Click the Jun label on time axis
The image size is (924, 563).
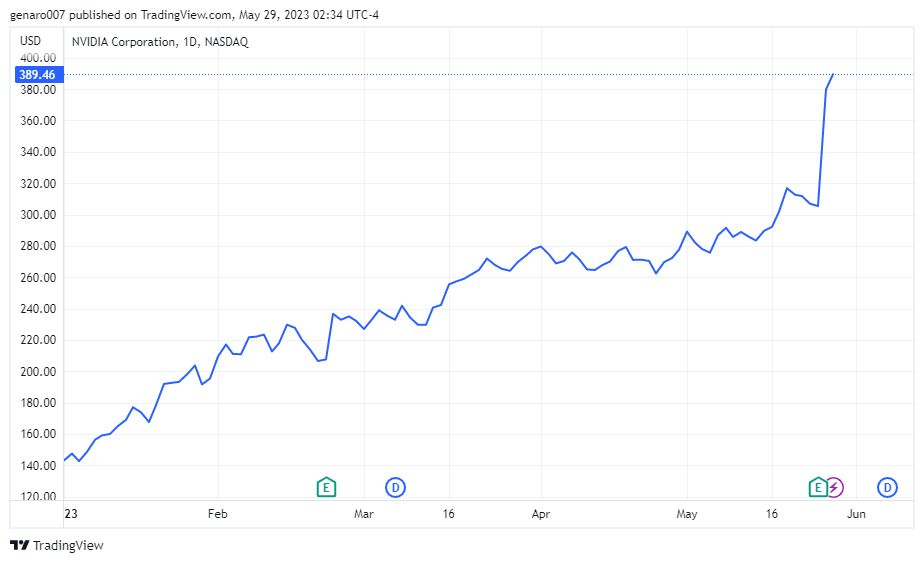coord(856,513)
